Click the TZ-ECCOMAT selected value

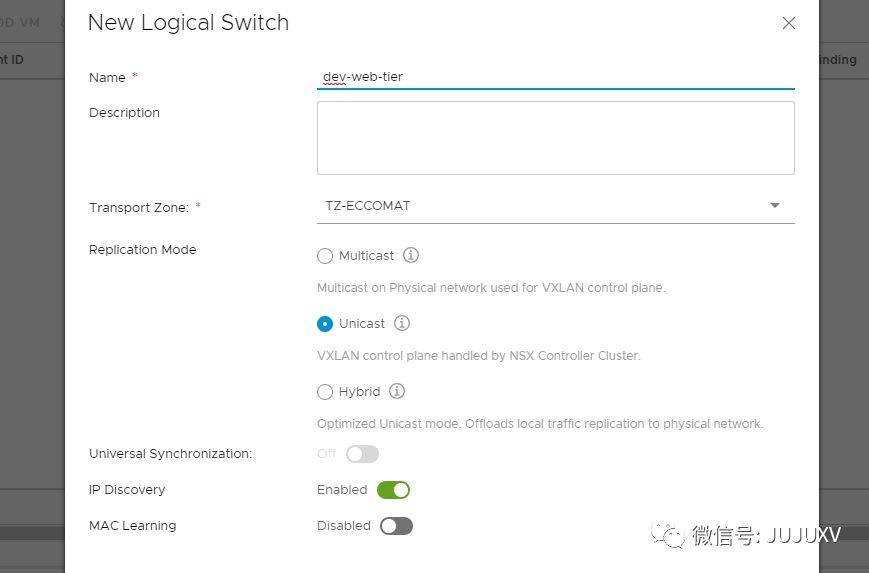coord(368,206)
